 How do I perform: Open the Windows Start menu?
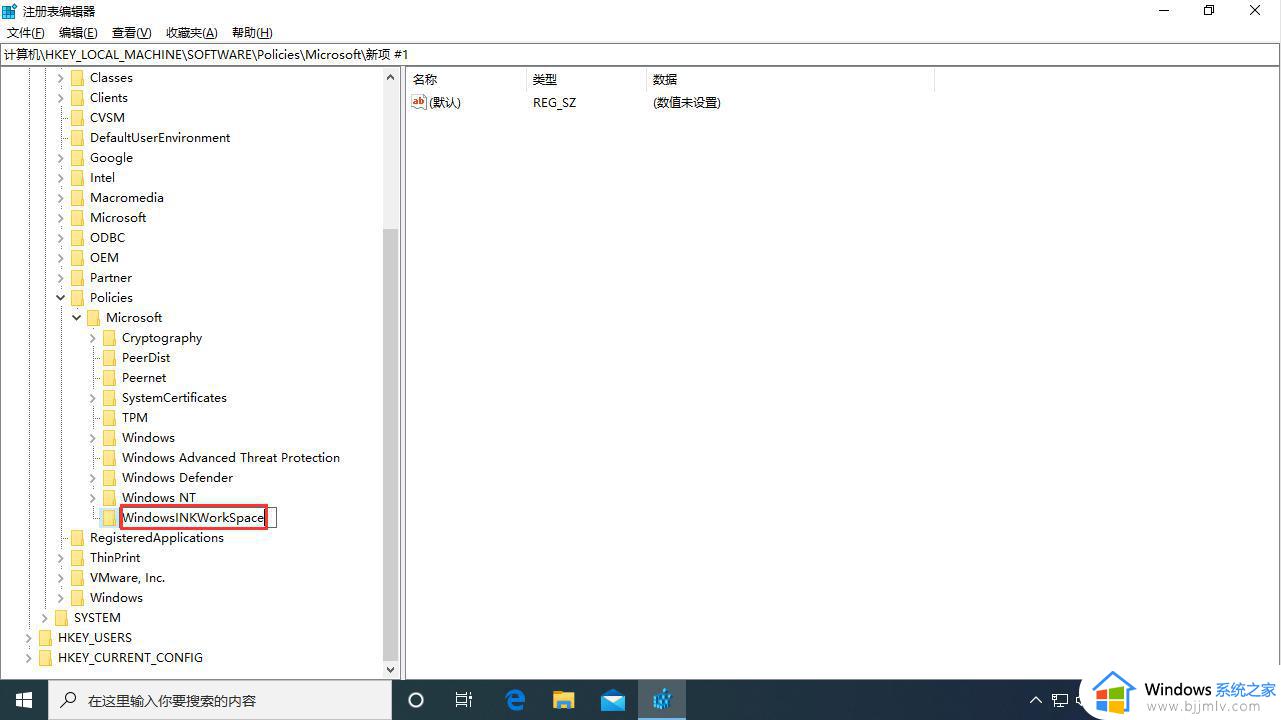pyautogui.click(x=24, y=700)
